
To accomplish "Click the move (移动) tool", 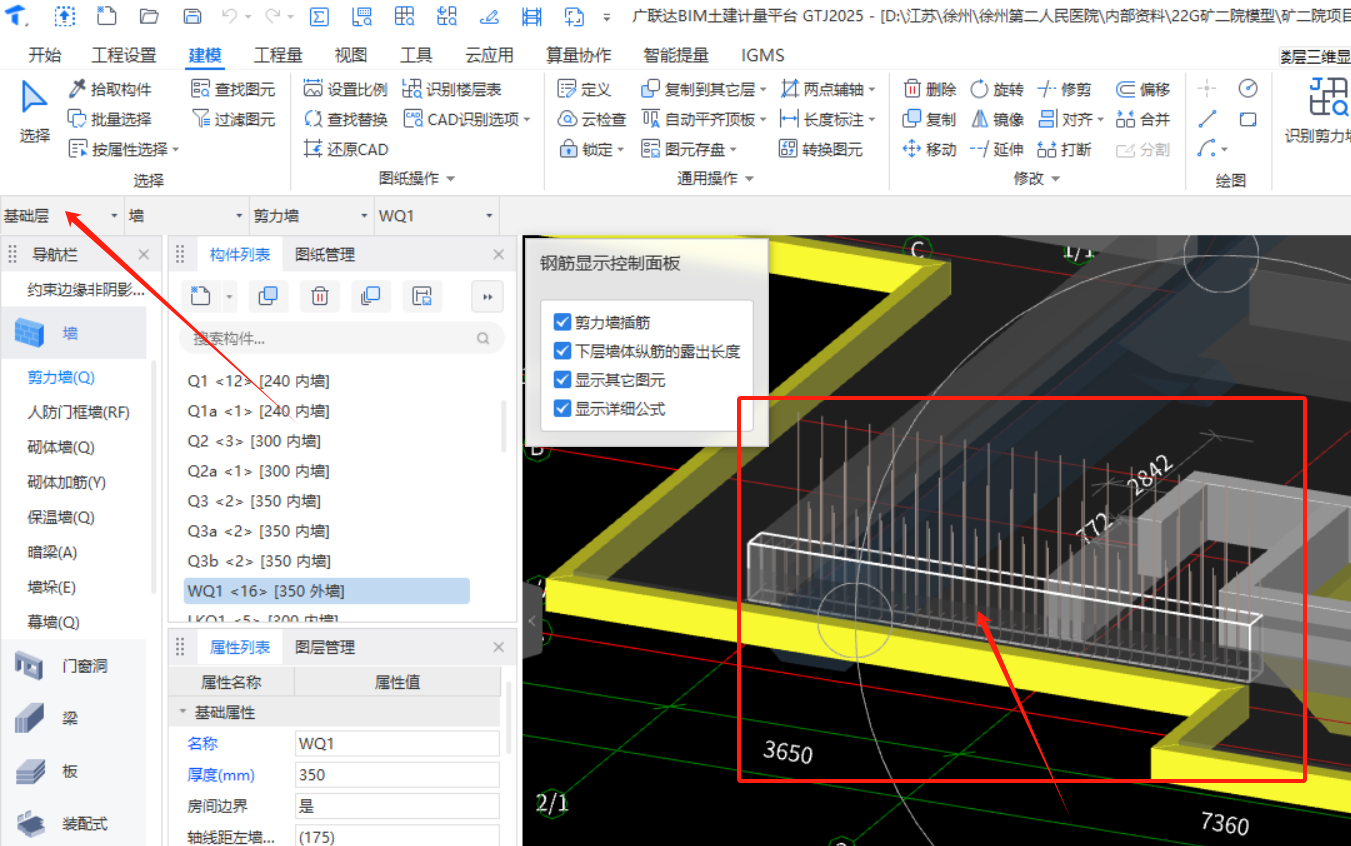I will coord(929,149).
